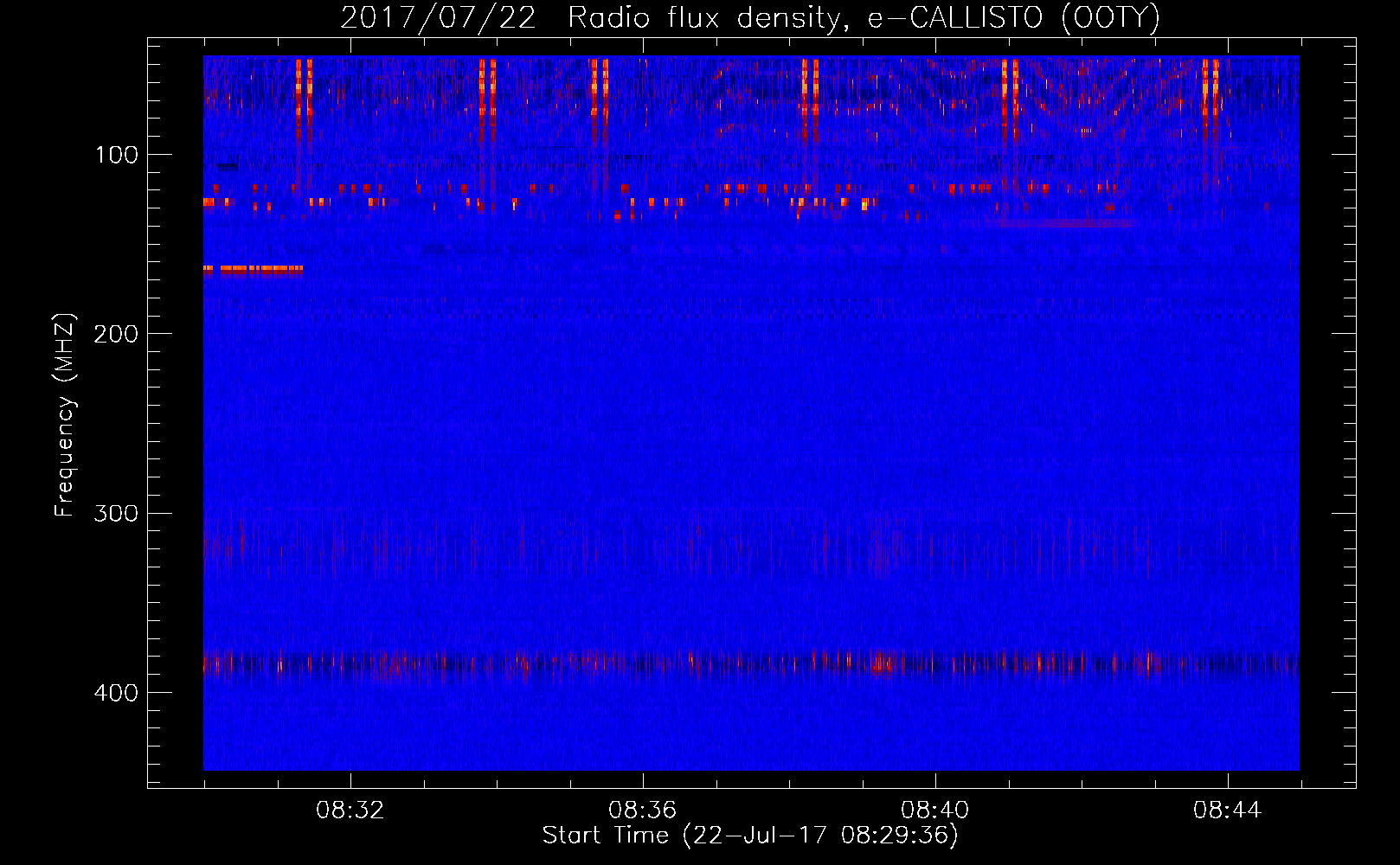Select the 'Frequency (MHZ)' y-axis label
The image size is (1400, 865).
click(65, 415)
